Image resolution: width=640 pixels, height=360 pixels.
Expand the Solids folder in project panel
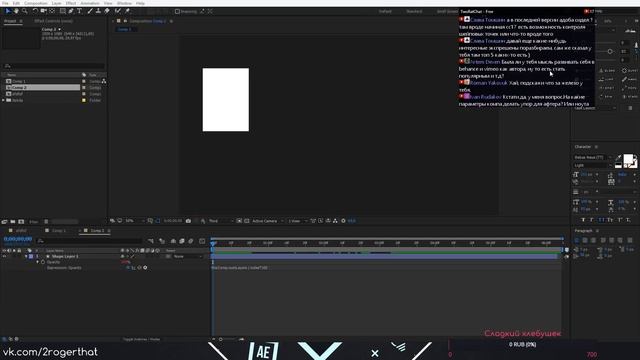pos(4,100)
